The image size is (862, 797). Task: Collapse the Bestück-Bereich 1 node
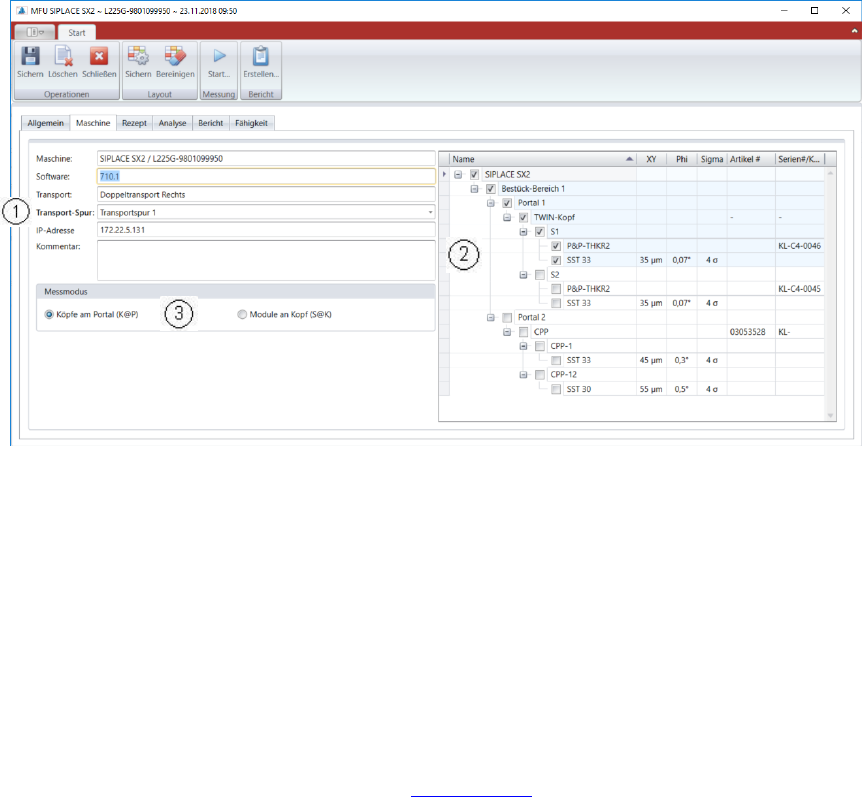[x=474, y=189]
